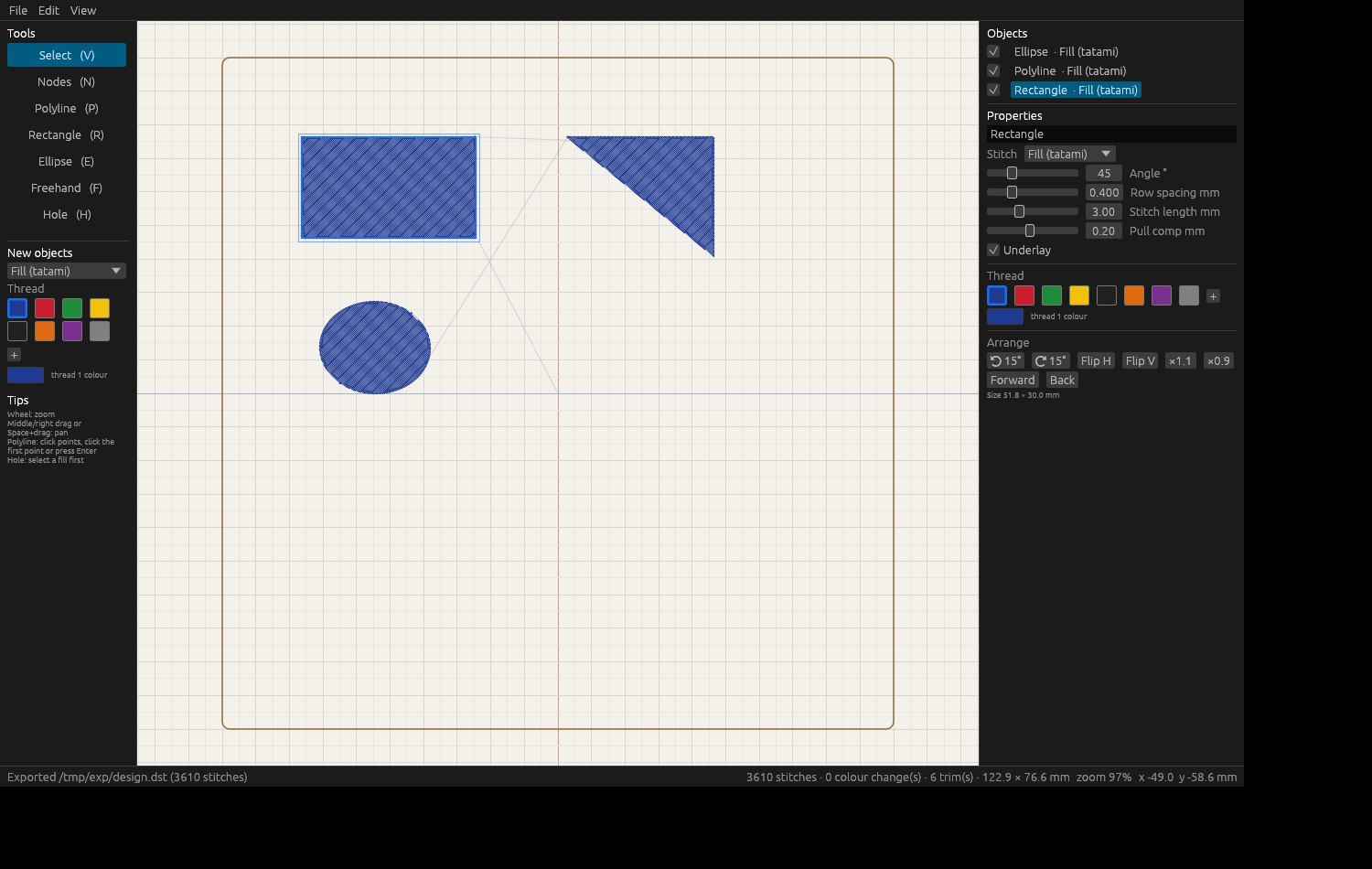The width and height of the screenshot is (1372, 869).
Task: Switch to the Nodes (N) tool
Action: pyautogui.click(x=67, y=81)
